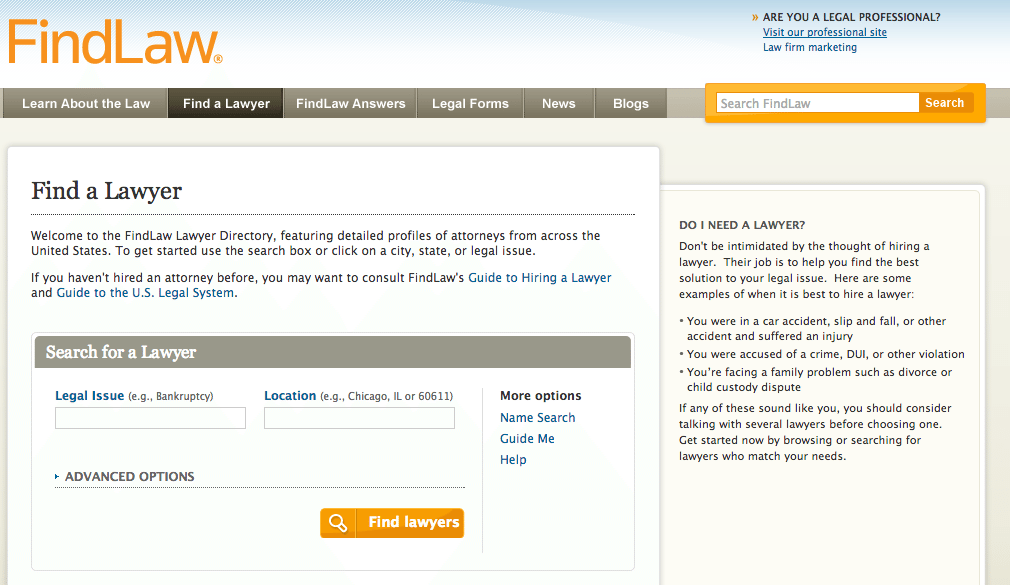Go to FindLaw Answers
The height and width of the screenshot is (585, 1010).
pyautogui.click(x=349, y=102)
